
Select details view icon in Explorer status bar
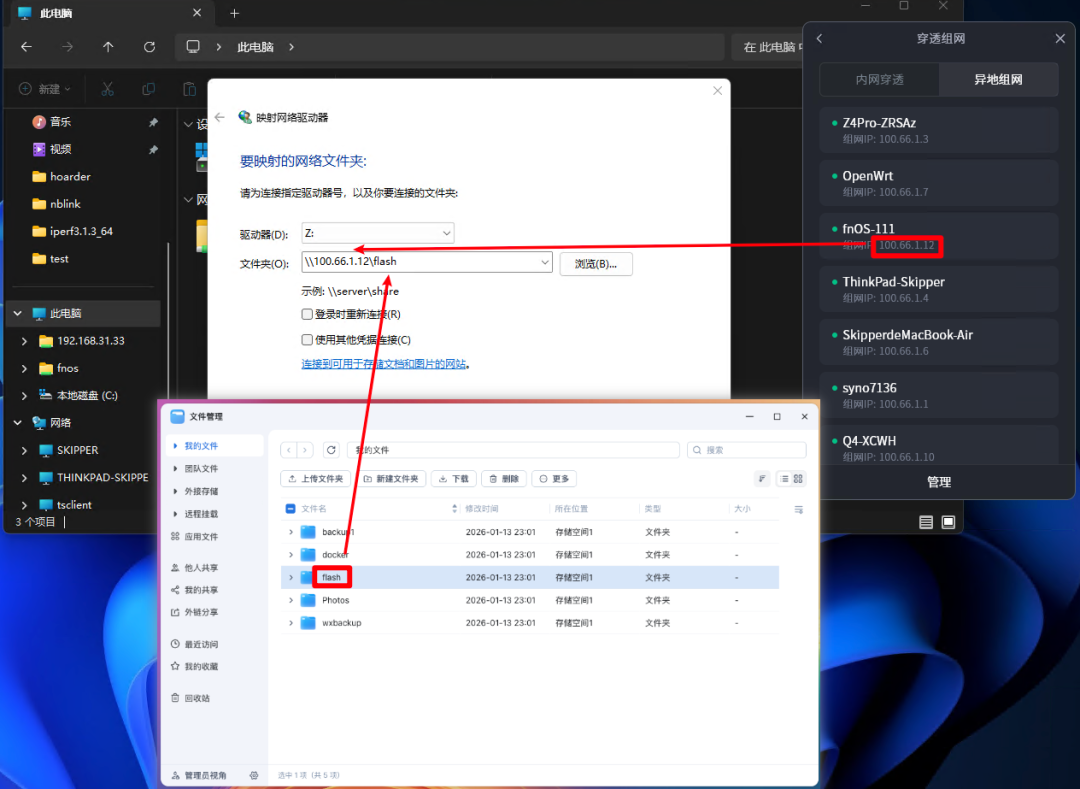coord(926,522)
